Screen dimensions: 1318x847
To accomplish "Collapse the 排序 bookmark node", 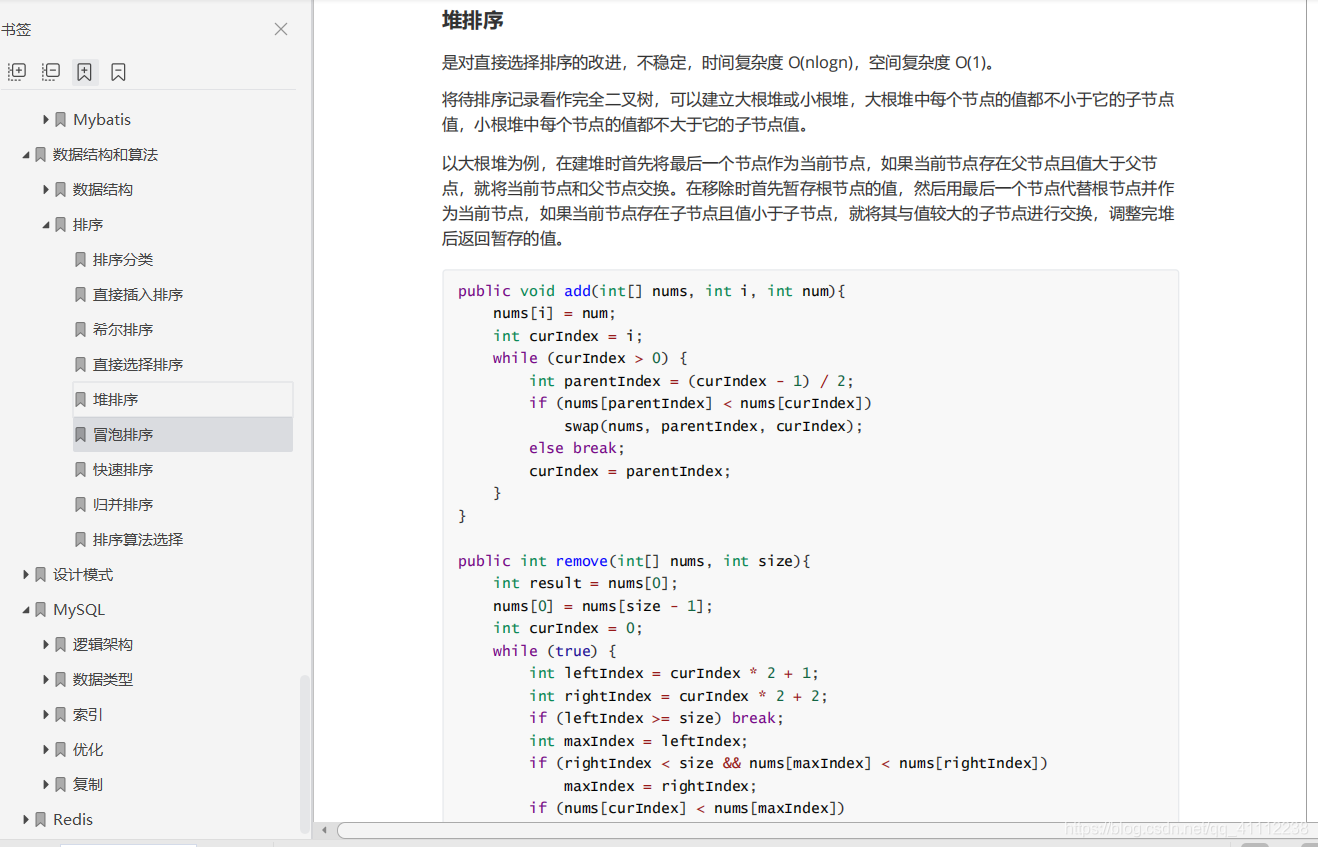I will click(x=46, y=224).
